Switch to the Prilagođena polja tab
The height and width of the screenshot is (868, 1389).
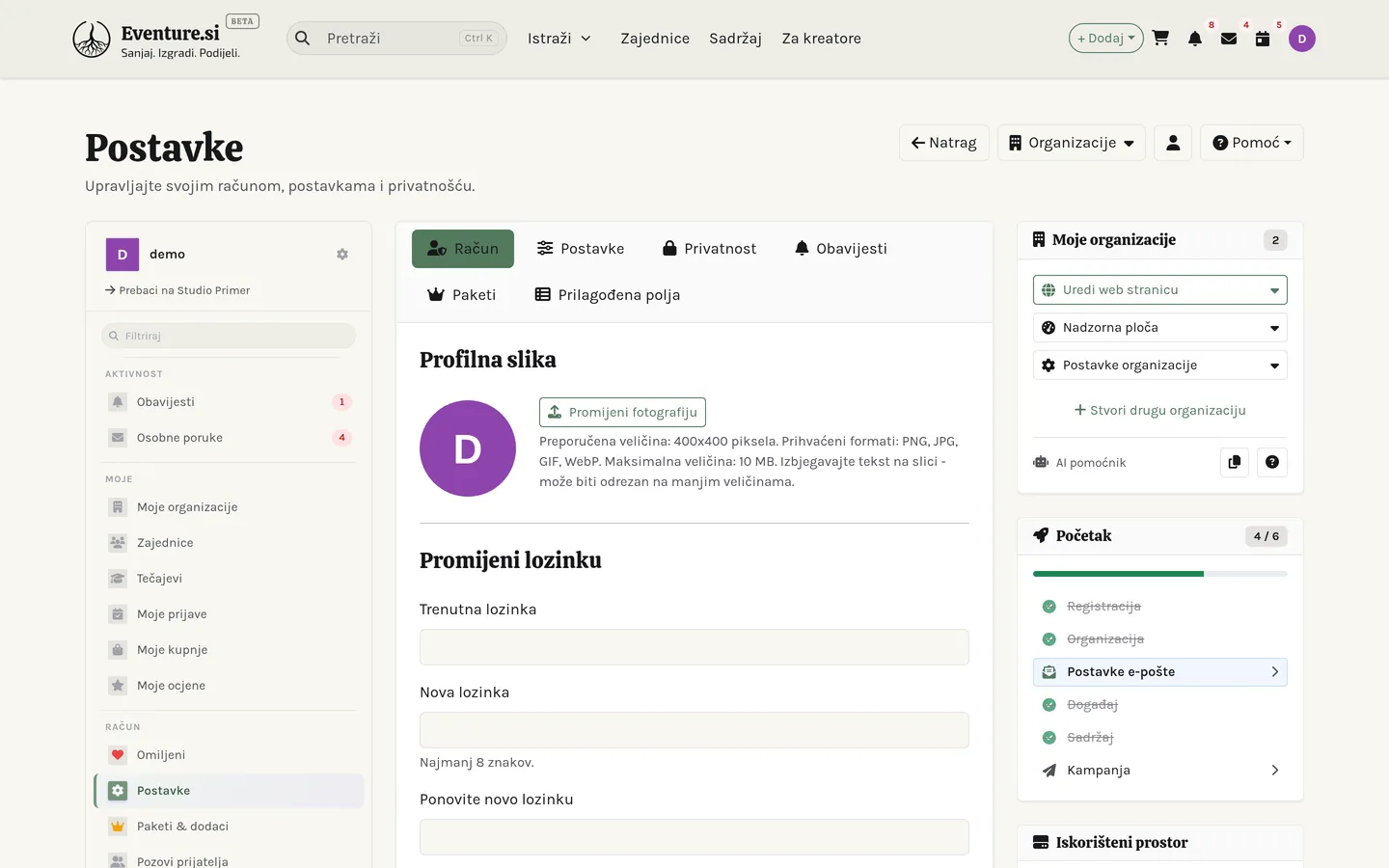tap(608, 295)
